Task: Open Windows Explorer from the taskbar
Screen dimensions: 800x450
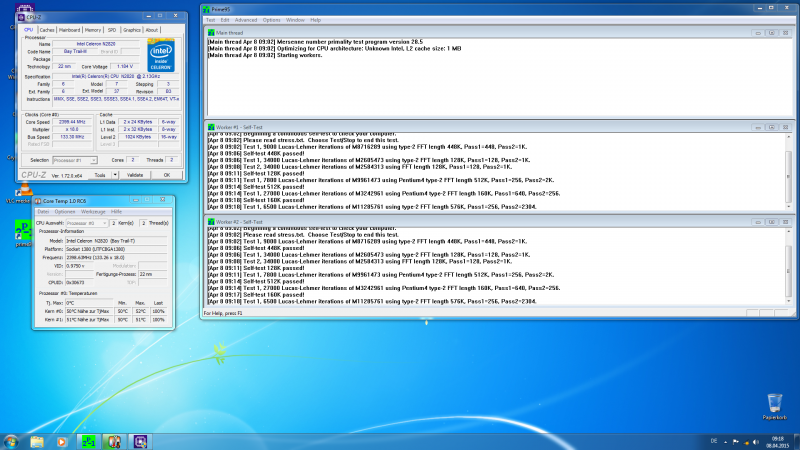Action: point(37,442)
